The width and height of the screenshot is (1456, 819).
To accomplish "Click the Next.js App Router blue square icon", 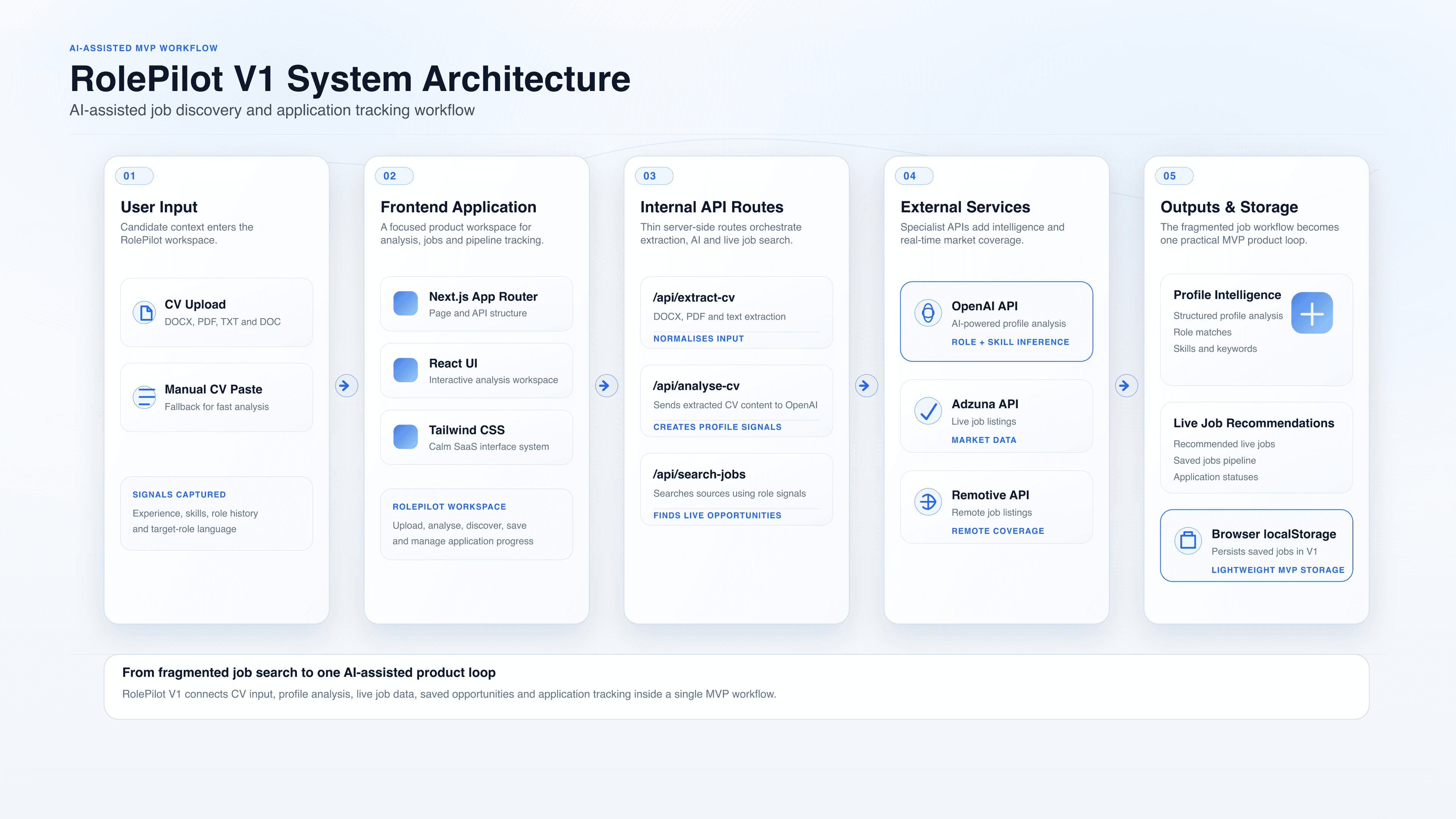I will tap(405, 303).
